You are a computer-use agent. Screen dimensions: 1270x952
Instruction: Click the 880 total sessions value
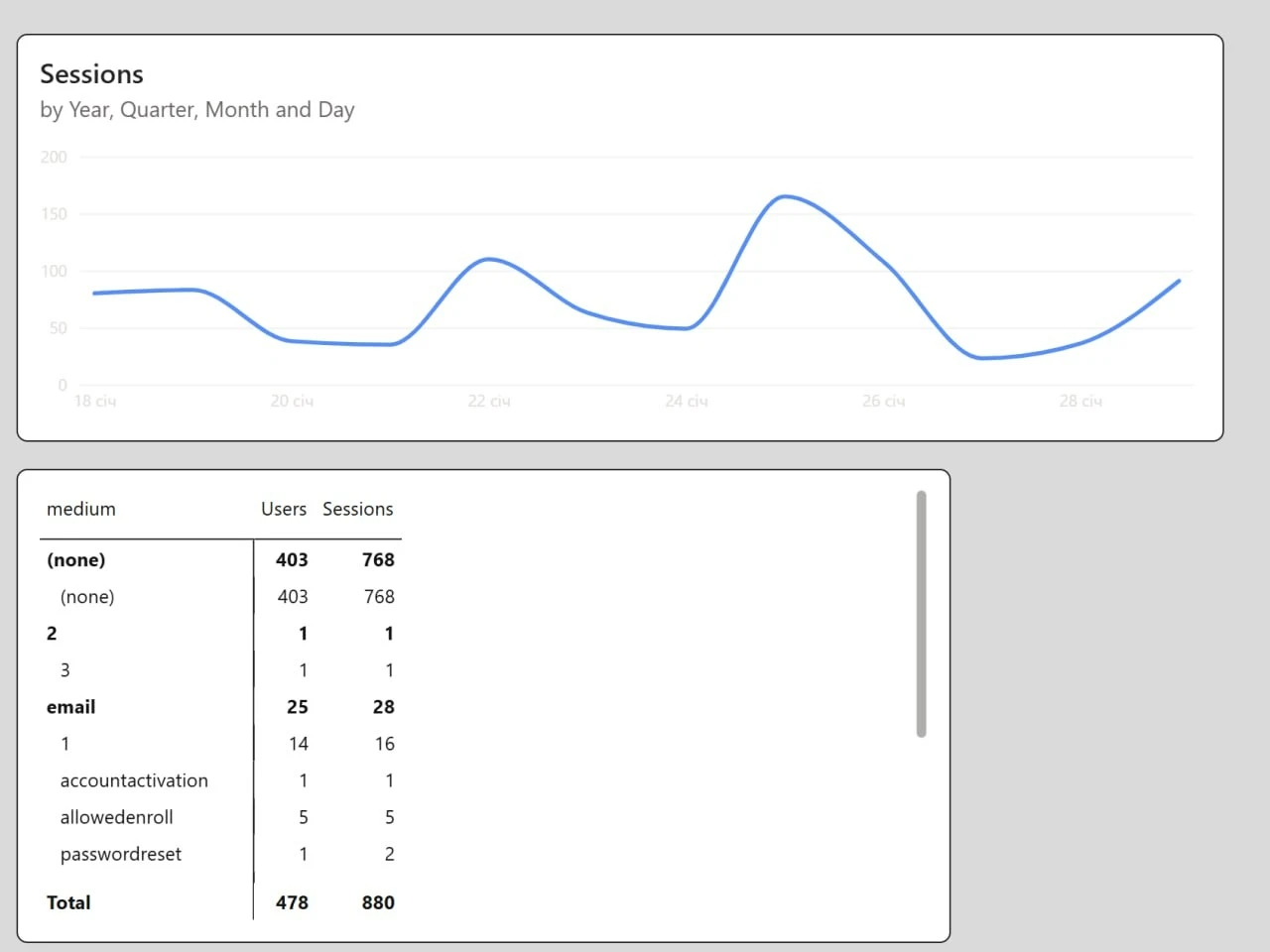tap(378, 902)
